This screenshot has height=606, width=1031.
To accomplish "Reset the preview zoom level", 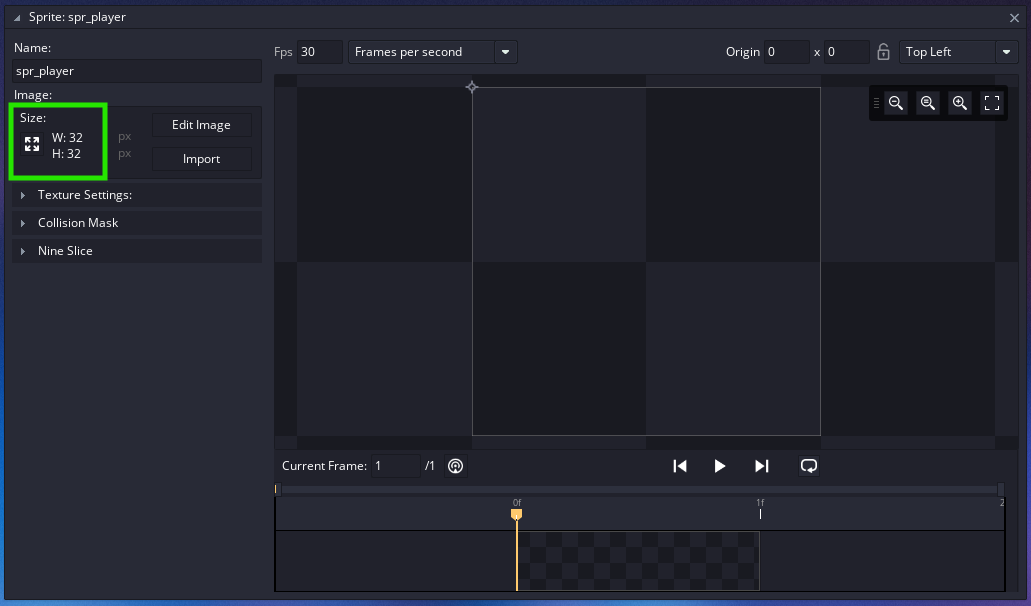I will (928, 103).
